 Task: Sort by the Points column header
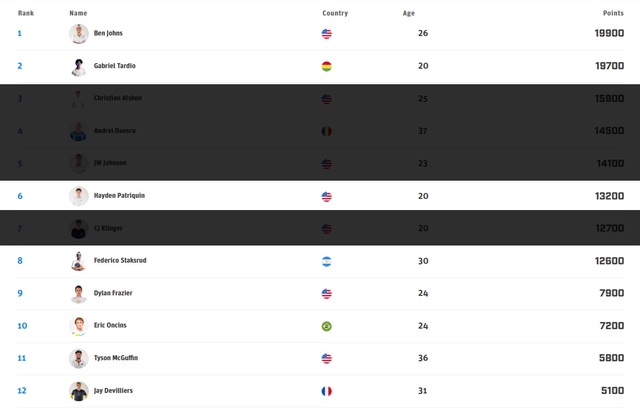613,13
